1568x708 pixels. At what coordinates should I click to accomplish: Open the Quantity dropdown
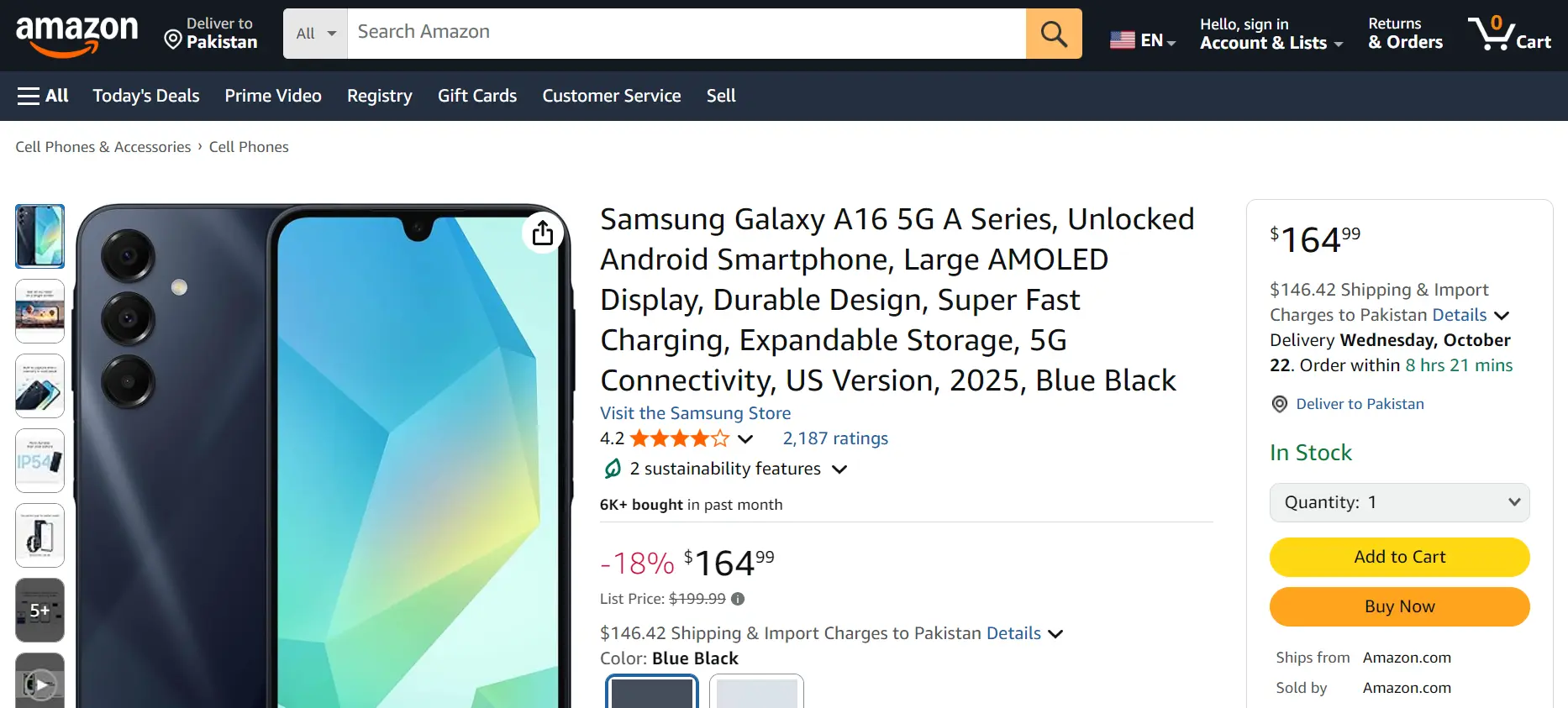pos(1398,502)
